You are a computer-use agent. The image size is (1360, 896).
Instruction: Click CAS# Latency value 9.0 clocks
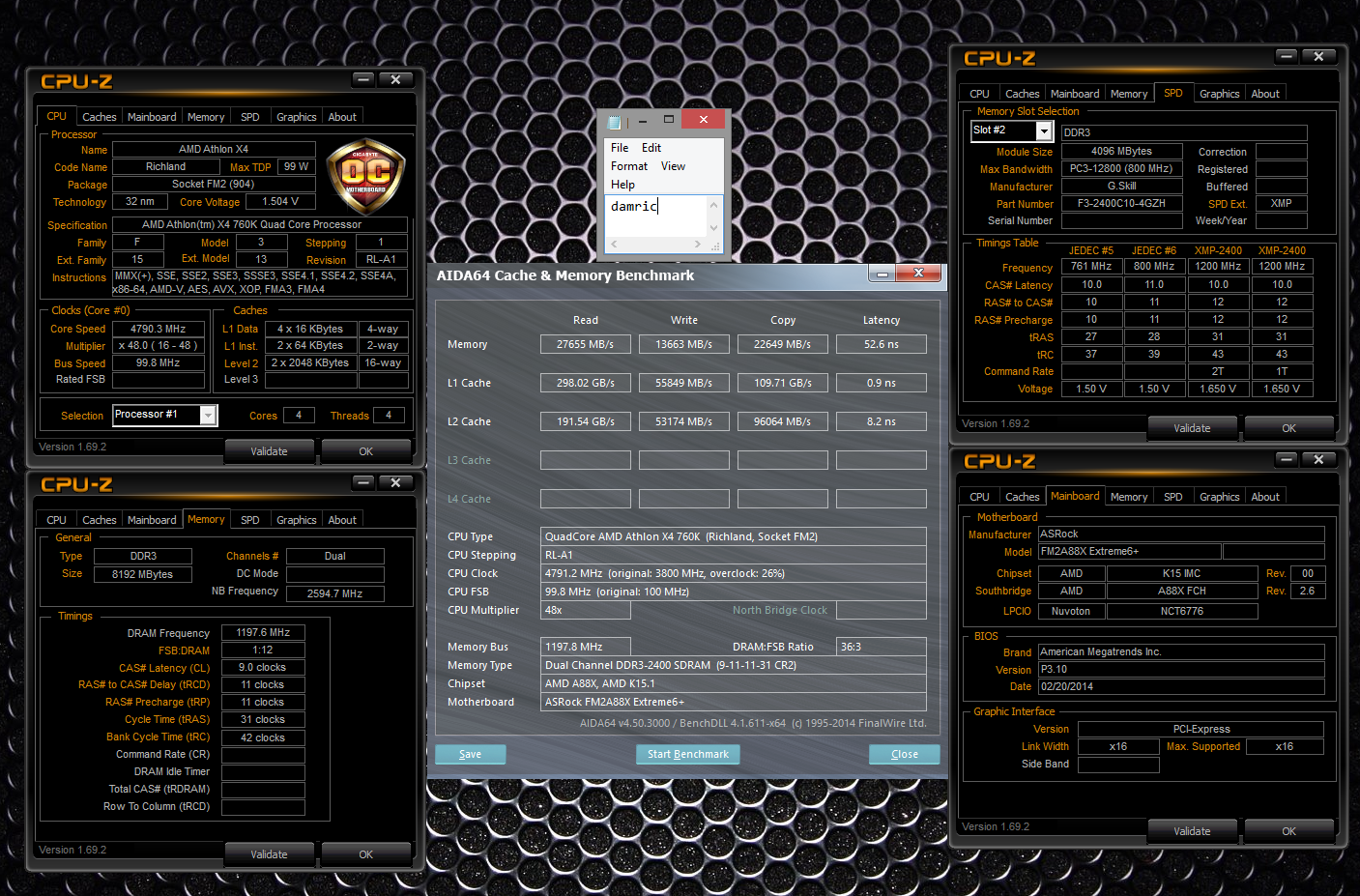263,668
